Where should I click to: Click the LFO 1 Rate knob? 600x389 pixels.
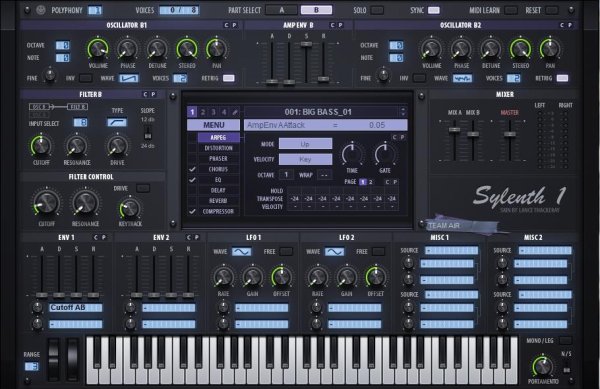point(223,277)
